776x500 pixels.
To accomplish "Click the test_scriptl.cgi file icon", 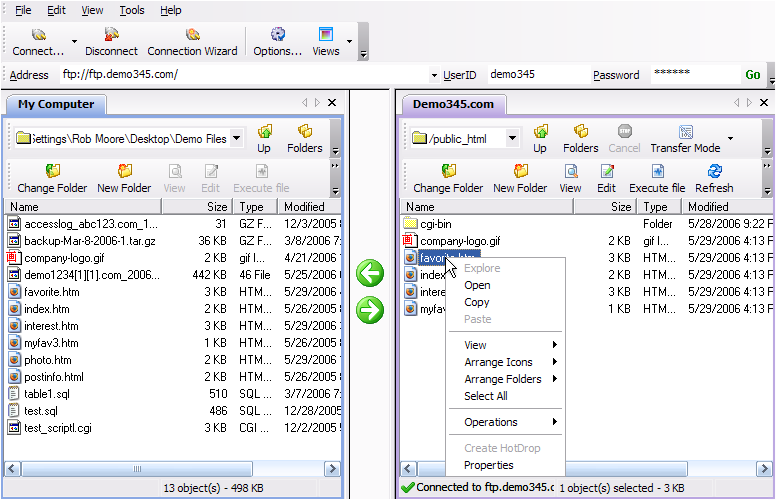I will [14, 428].
